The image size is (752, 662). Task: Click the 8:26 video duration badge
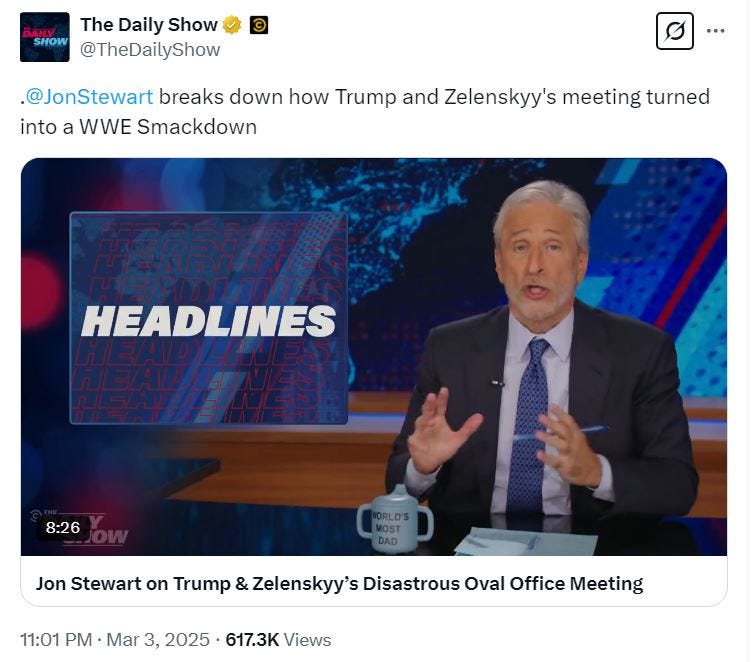(x=63, y=528)
